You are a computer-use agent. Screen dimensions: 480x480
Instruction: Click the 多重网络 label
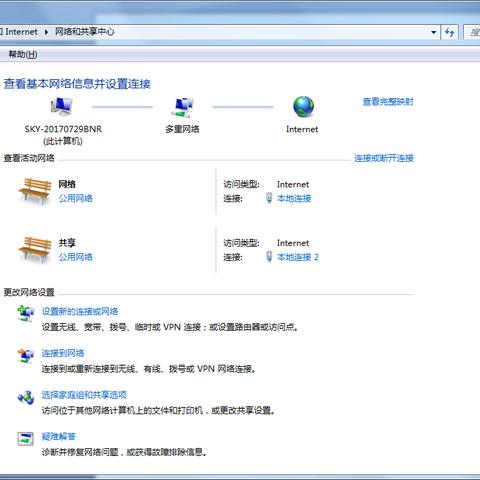[182, 129]
